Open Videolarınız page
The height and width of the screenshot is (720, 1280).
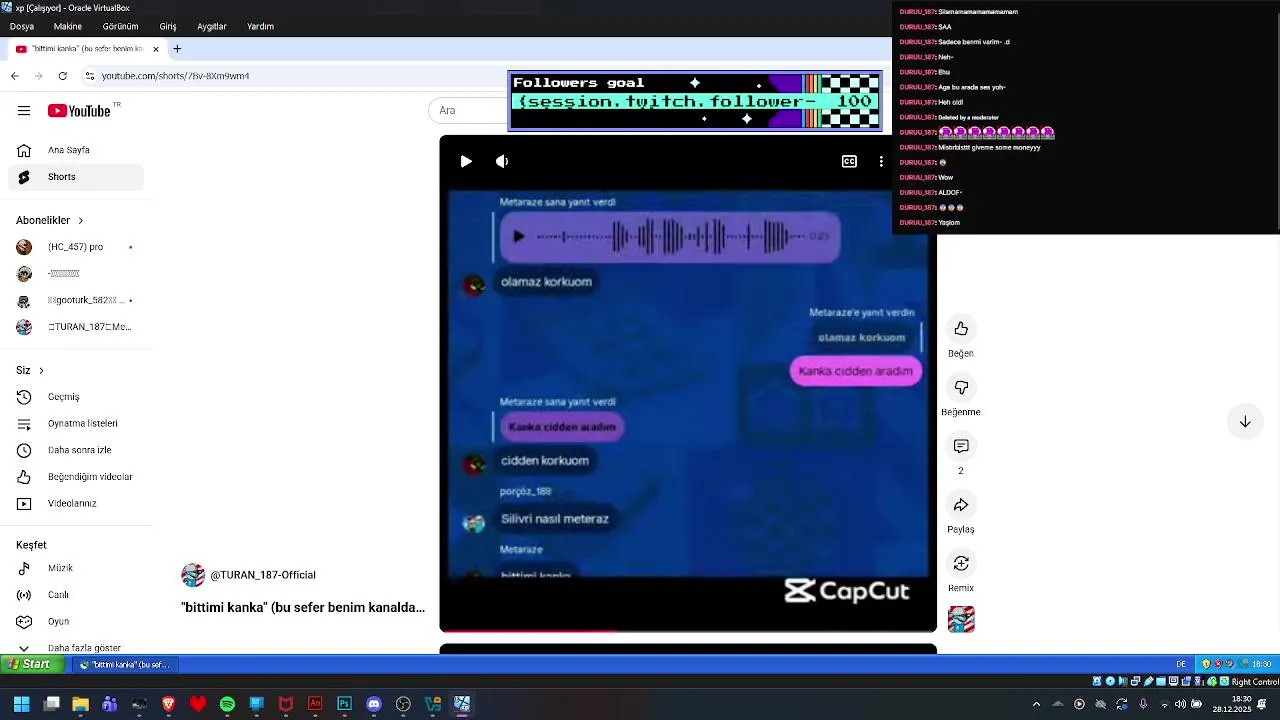[x=76, y=504]
